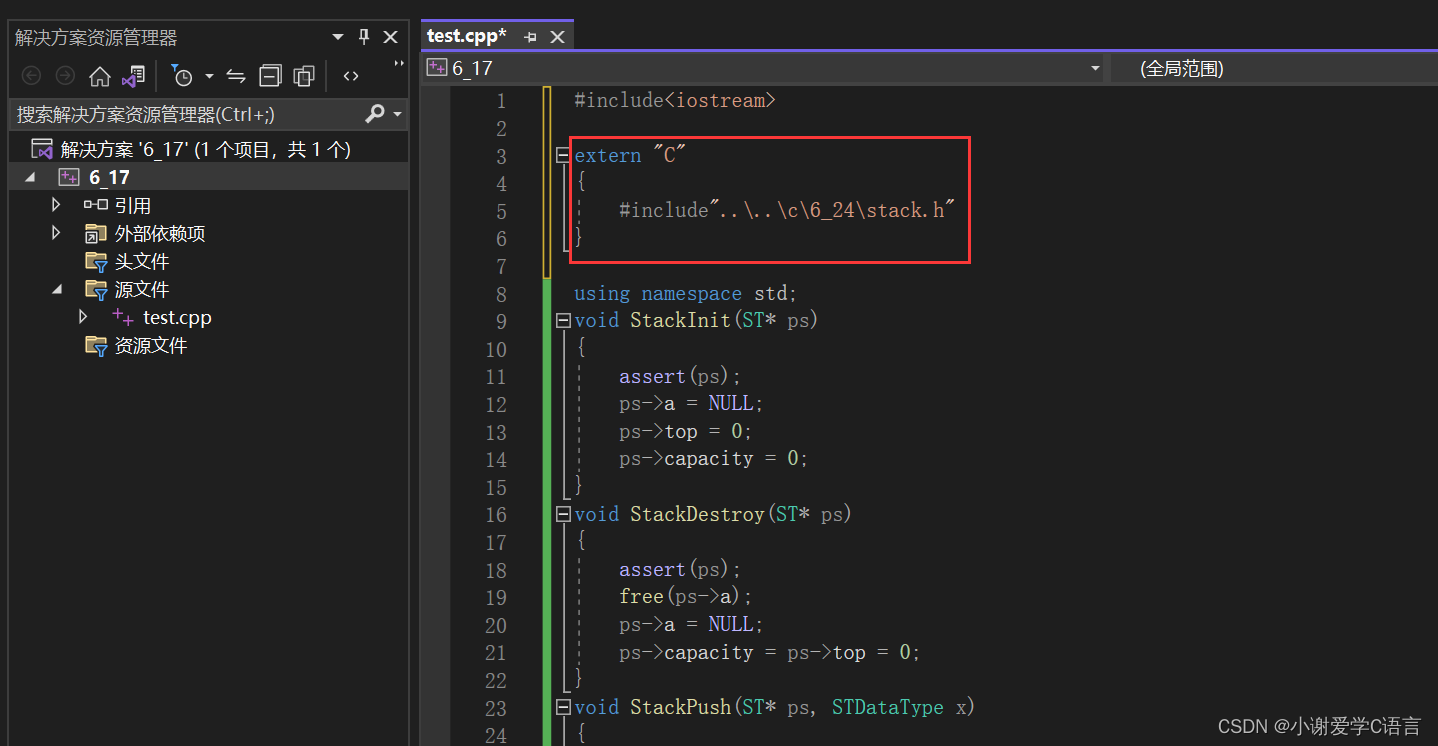Collapse the StackPush function outline
Viewport: 1438px width, 746px height.
pyautogui.click(x=563, y=707)
